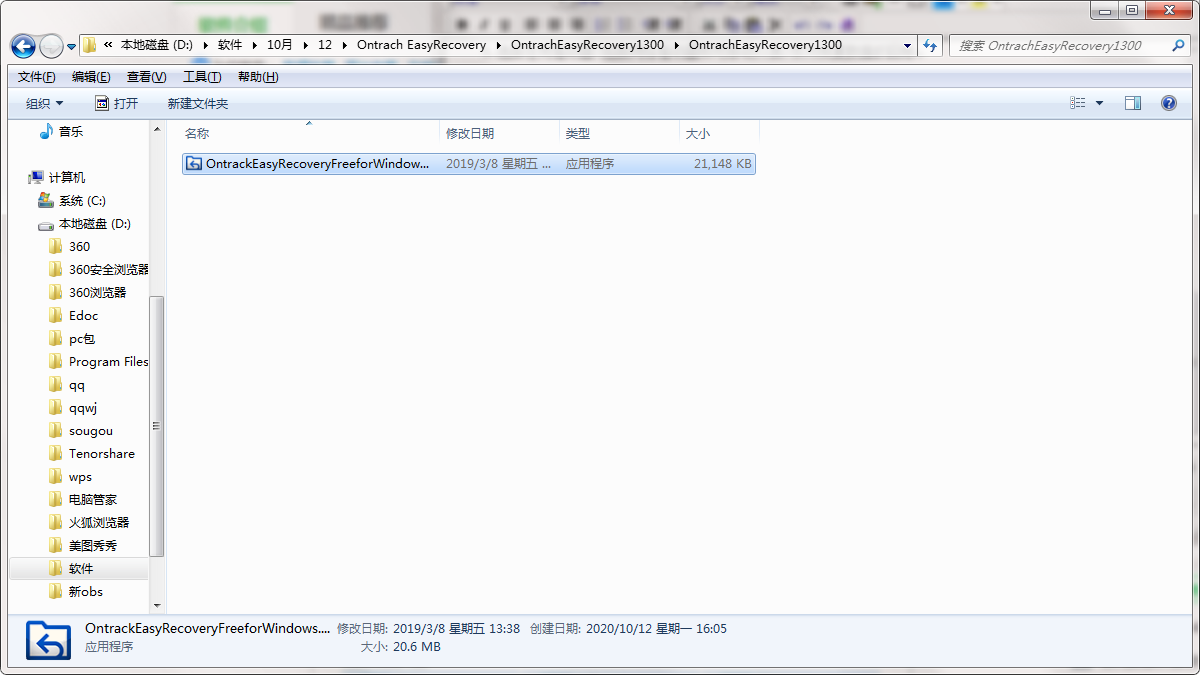The height and width of the screenshot is (675, 1200).
Task: Click the Back navigation arrow
Action: click(x=23, y=46)
